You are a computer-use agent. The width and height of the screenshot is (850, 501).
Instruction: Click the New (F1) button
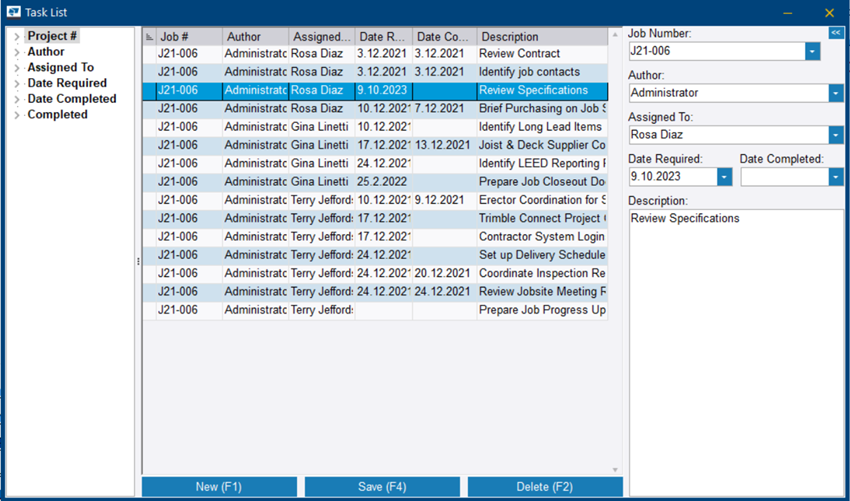pos(219,487)
